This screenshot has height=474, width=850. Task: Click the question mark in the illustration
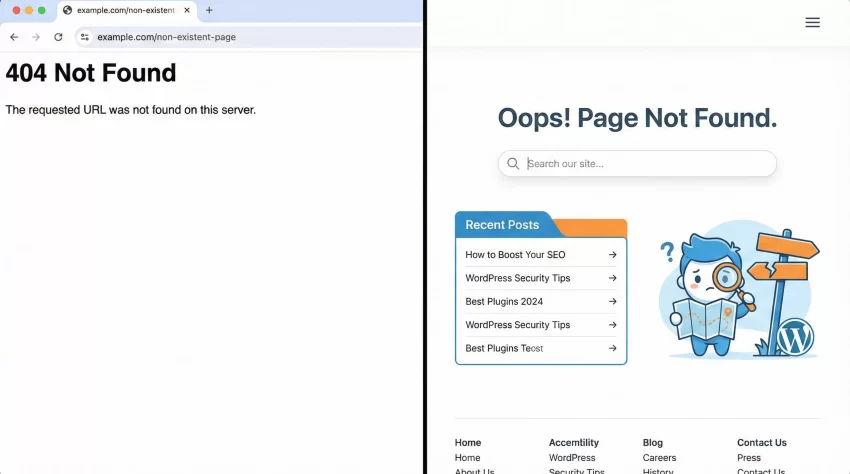click(x=667, y=251)
